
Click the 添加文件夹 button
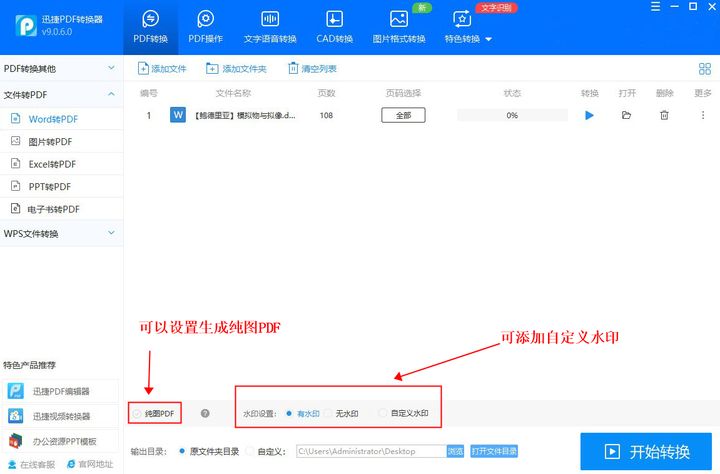tap(236, 68)
